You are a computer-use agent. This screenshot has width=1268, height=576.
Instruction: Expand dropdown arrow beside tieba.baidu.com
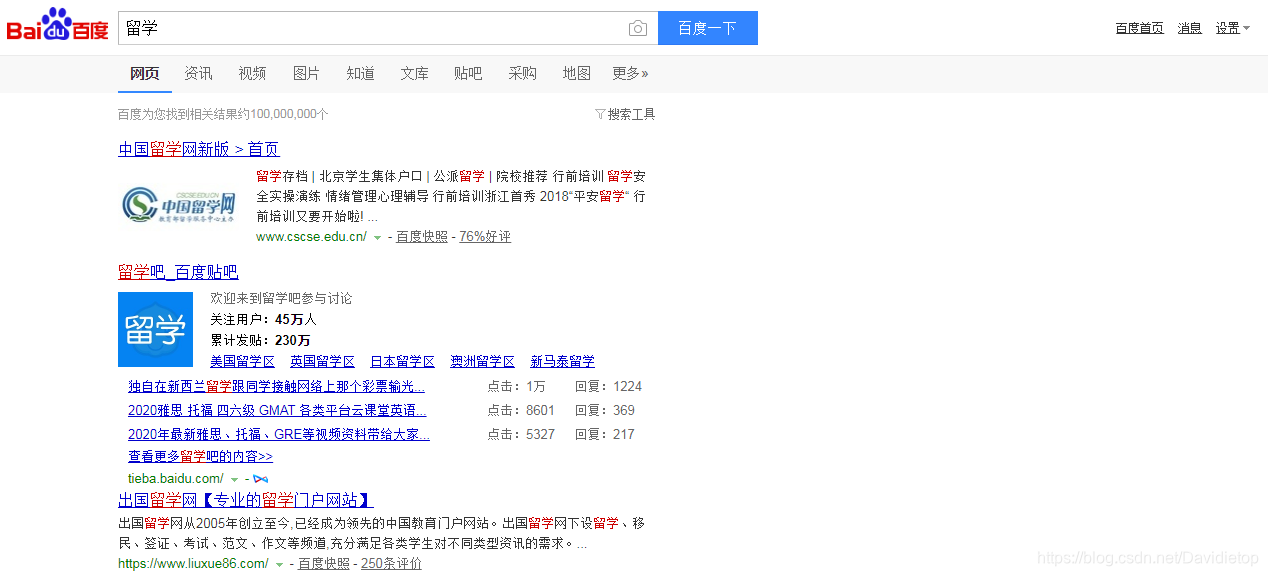coord(235,480)
